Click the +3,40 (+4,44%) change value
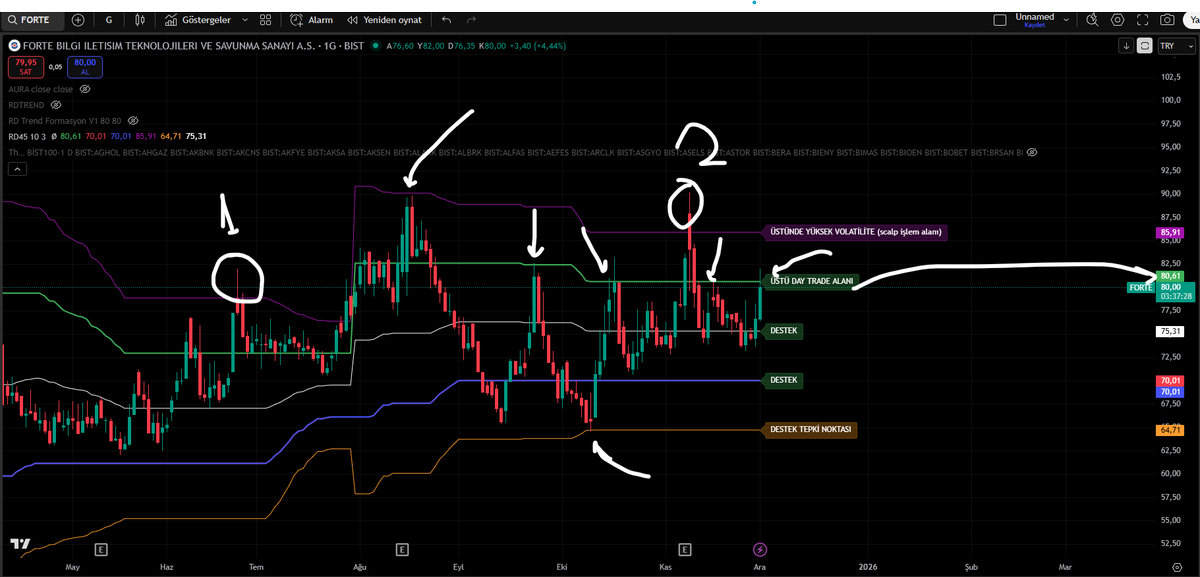The width and height of the screenshot is (1200, 577). tap(539, 45)
